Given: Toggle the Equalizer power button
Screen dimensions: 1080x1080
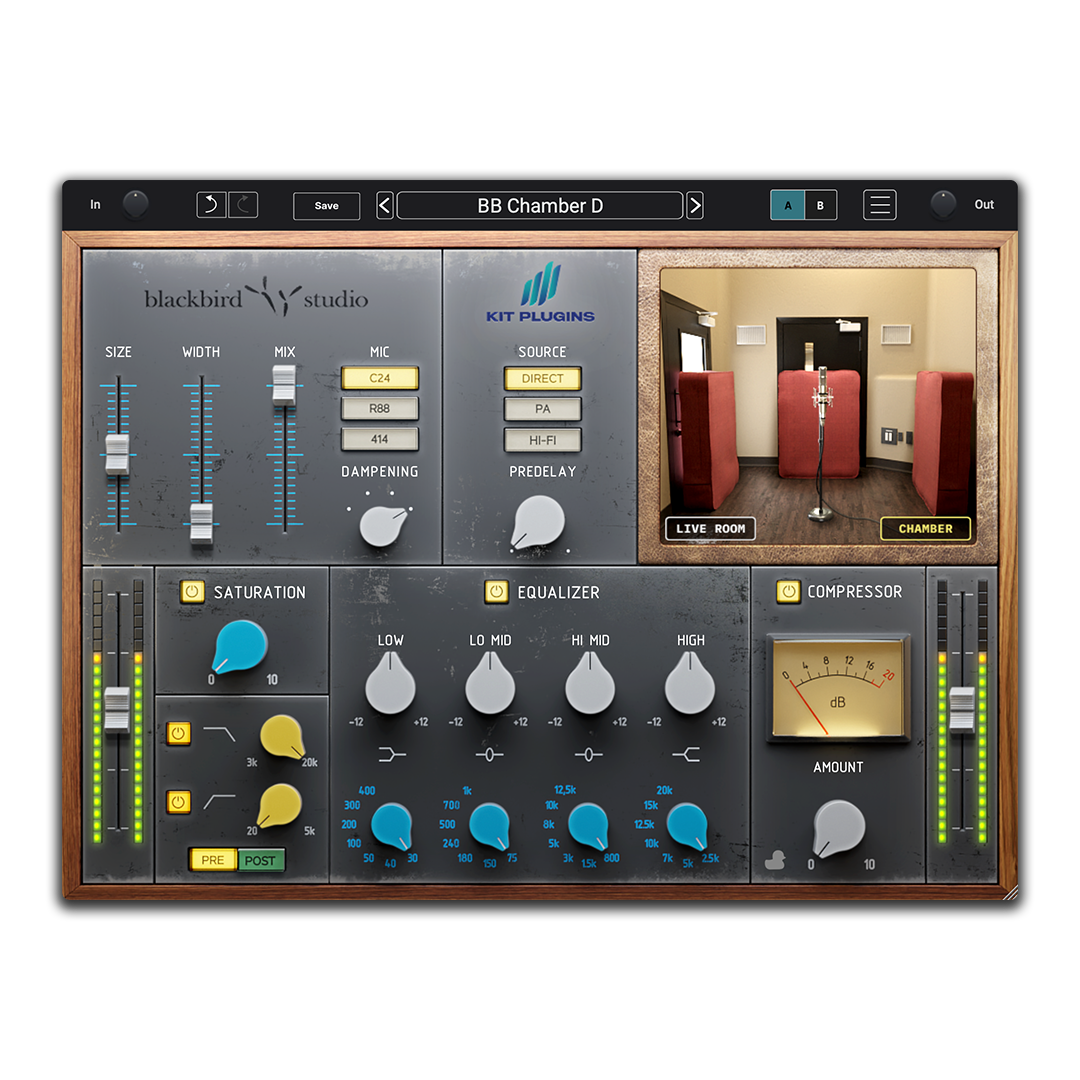Looking at the screenshot, I should click(496, 592).
